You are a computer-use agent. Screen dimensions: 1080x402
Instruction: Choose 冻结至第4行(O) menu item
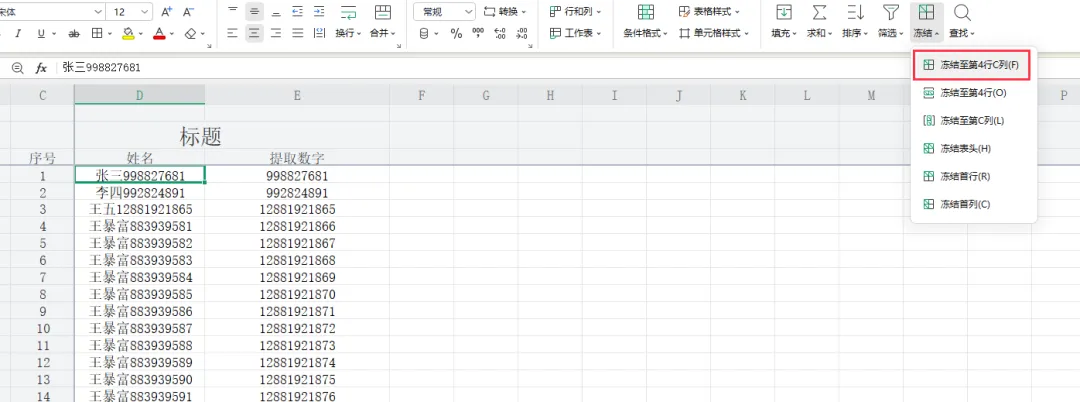pyautogui.click(x=973, y=92)
